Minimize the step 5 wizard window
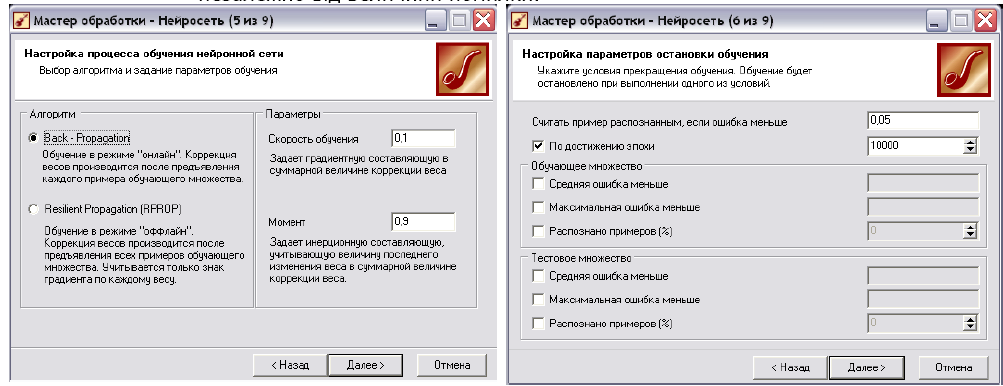 point(435,21)
